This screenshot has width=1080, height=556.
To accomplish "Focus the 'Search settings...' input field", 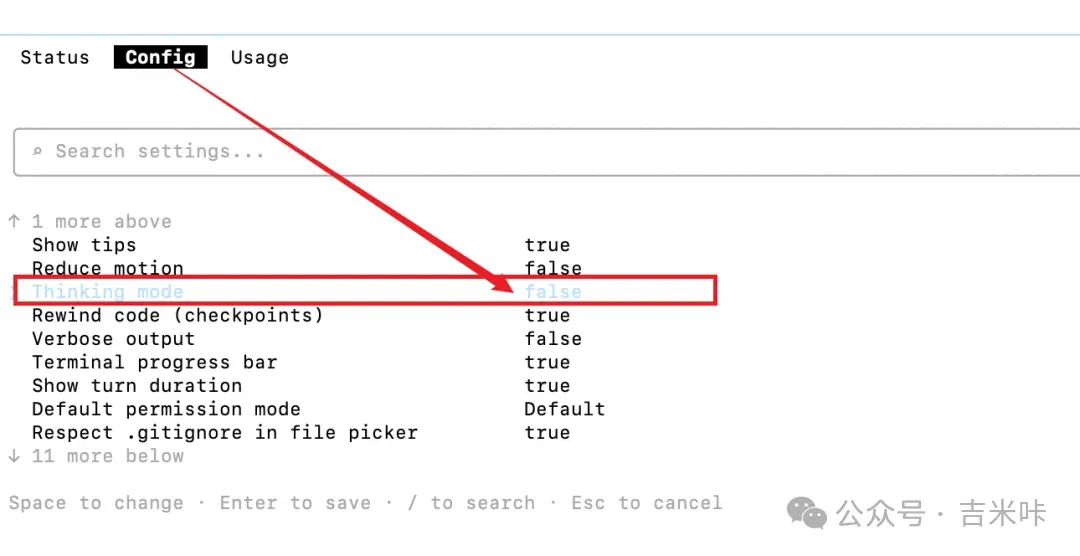I will click(500, 152).
